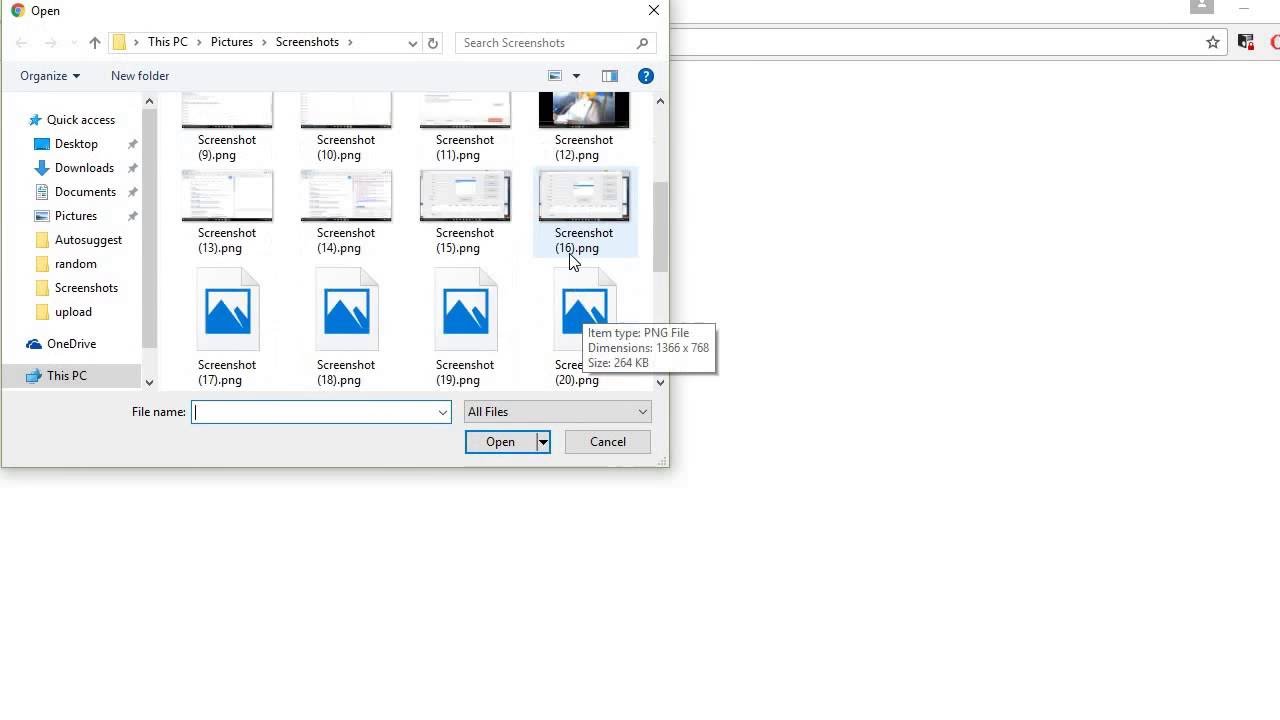1280x720 pixels.
Task: Click the PNG file icon of Screenshot (17).png
Action: pyautogui.click(x=227, y=311)
